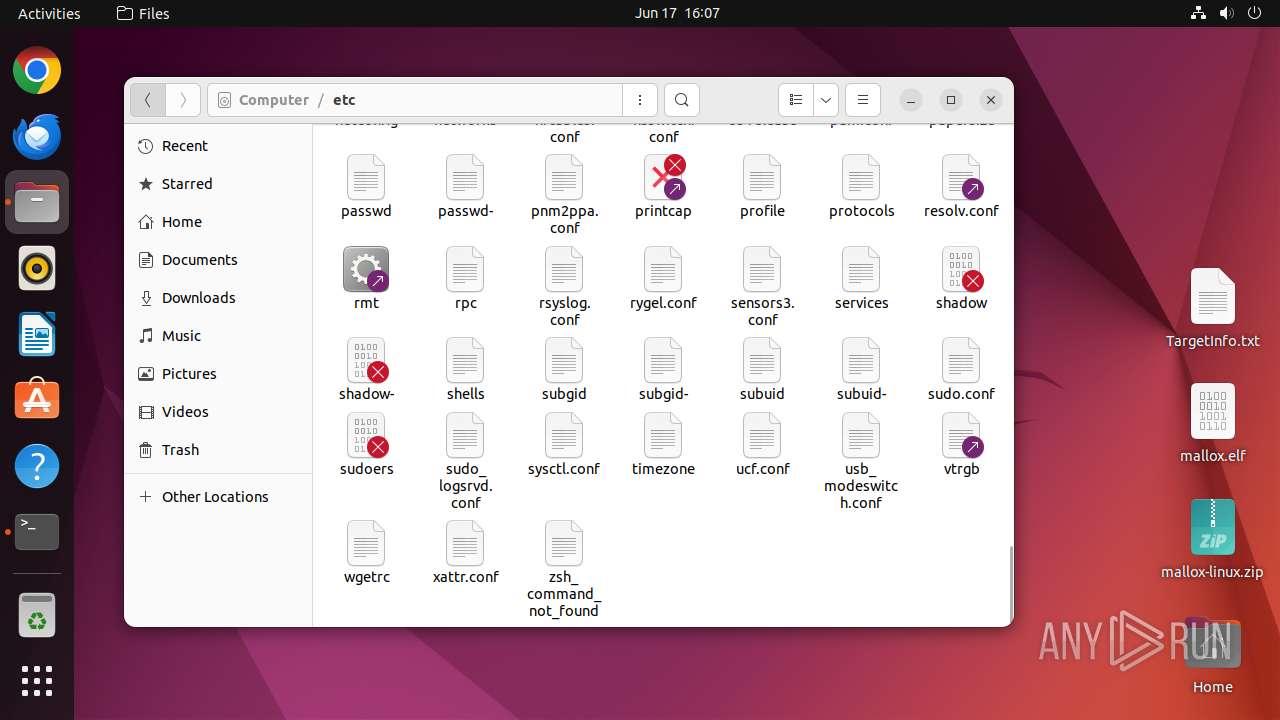Click the etc path segment

tap(344, 100)
